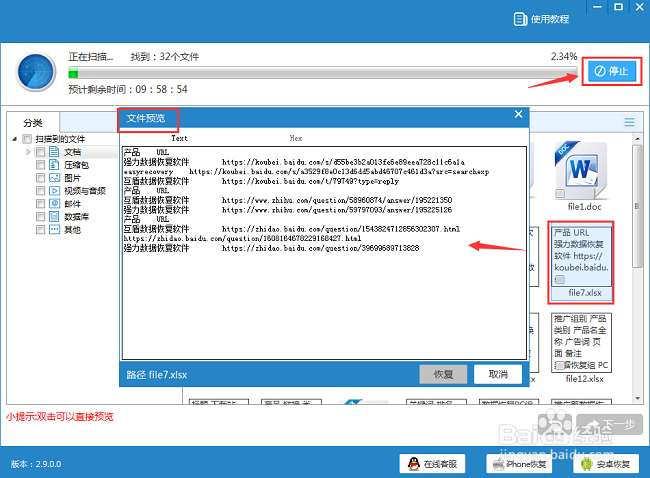Maximize the application window

coord(618,7)
